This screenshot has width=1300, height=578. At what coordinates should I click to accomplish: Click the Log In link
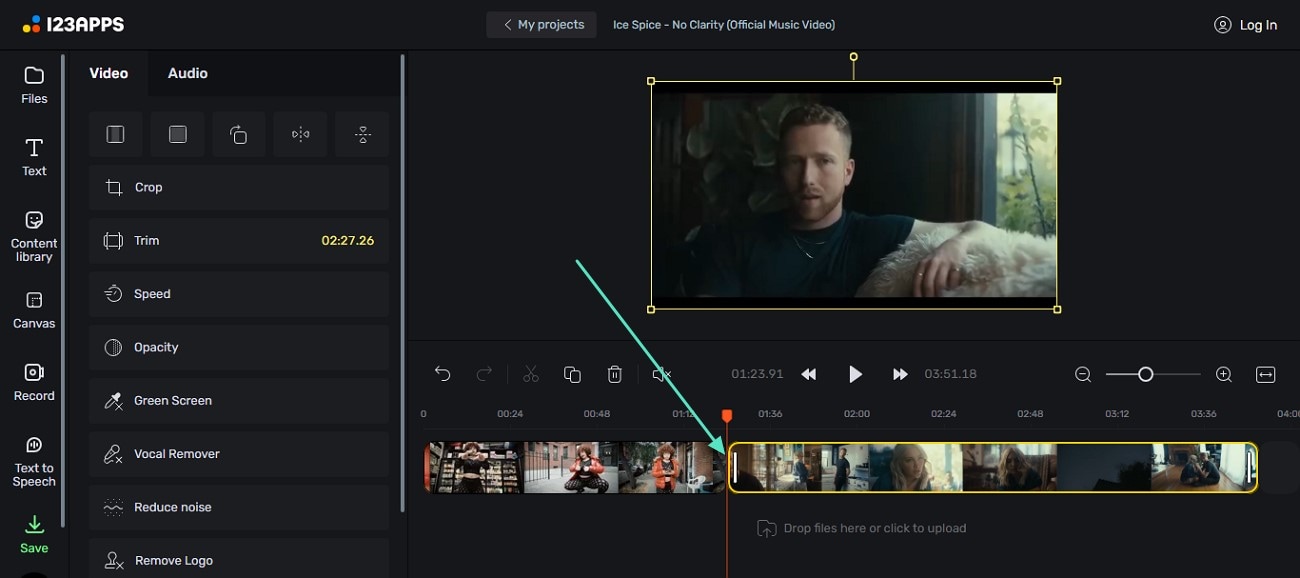pos(1246,25)
